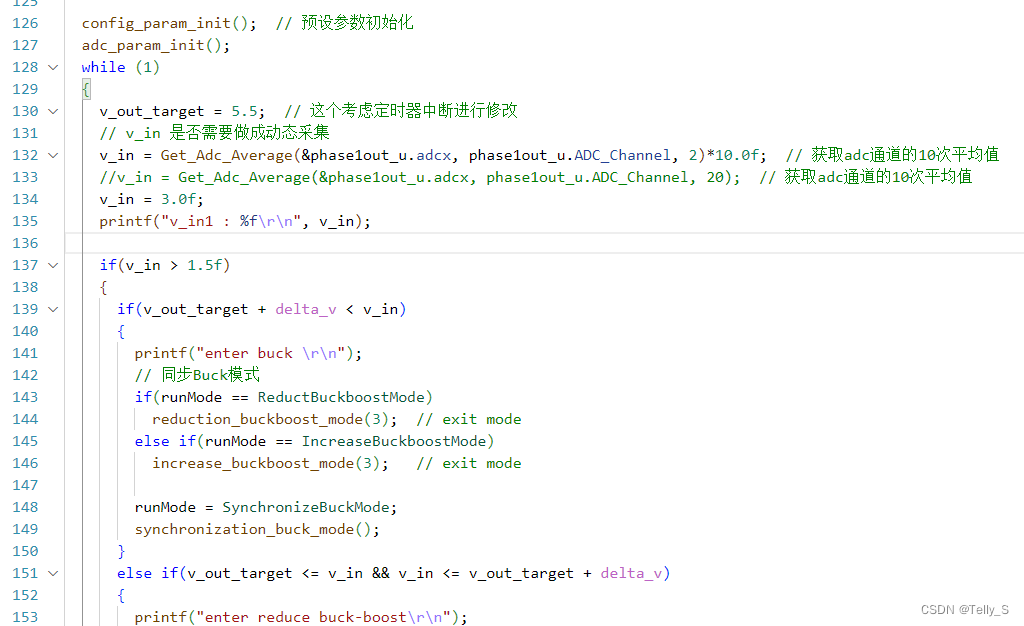Click the commented Get_Adc_Average on line 133
The height and width of the screenshot is (626, 1024).
coord(244,178)
